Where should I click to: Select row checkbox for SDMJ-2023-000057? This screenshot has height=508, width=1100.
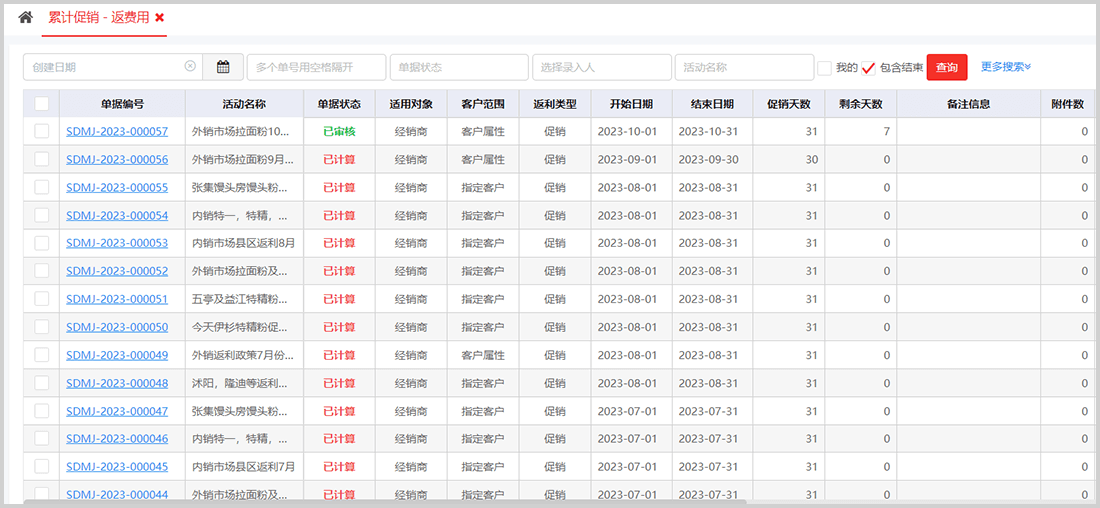tap(41, 131)
